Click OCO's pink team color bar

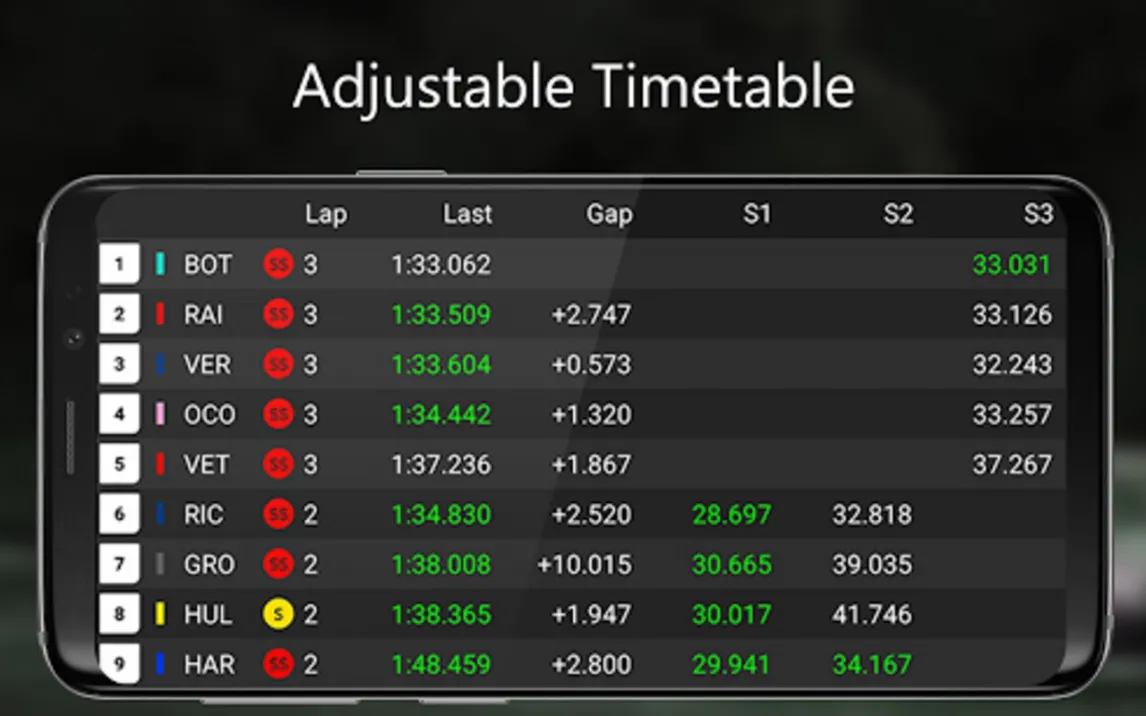(160, 414)
